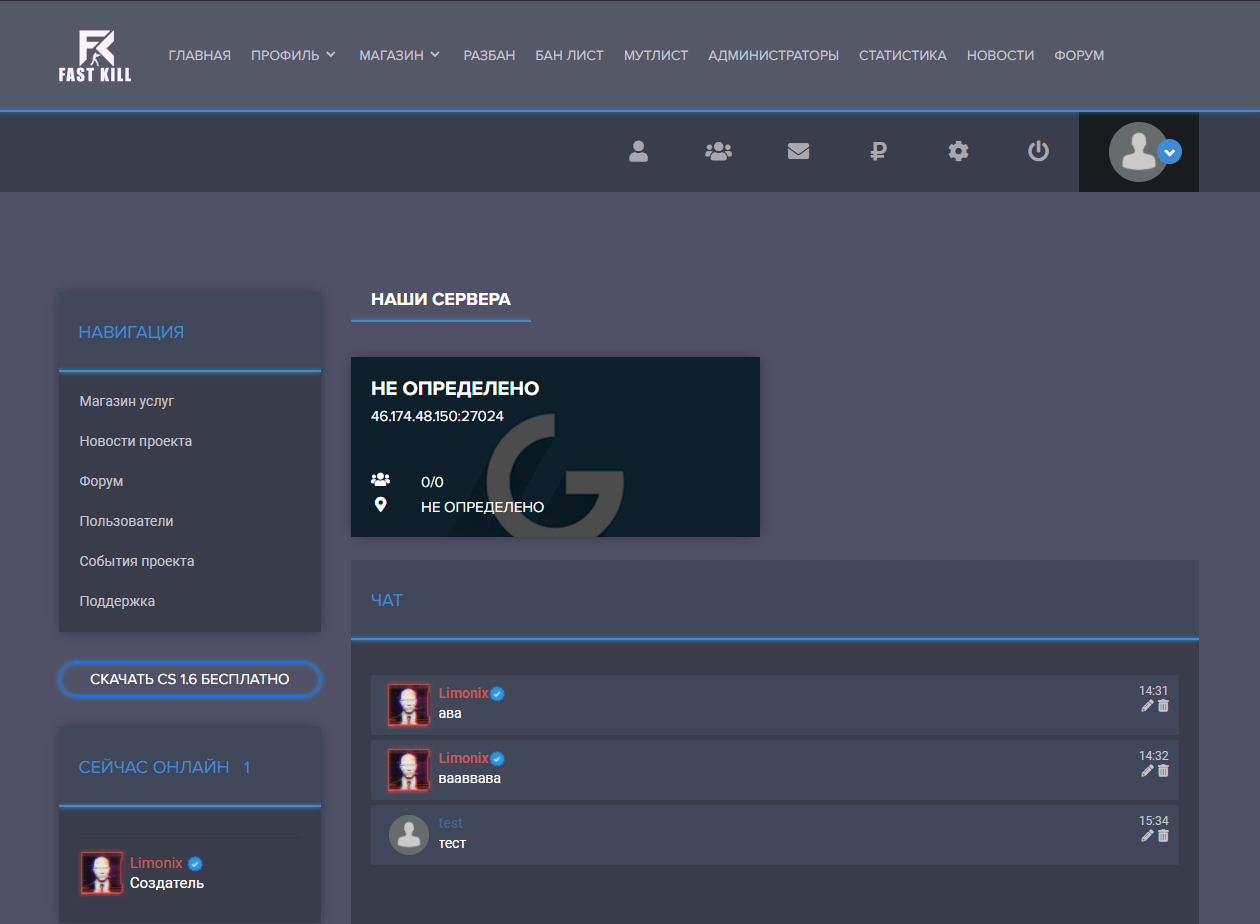
Task: Open Магазин услуг in sidebar navigation
Action: pos(127,401)
